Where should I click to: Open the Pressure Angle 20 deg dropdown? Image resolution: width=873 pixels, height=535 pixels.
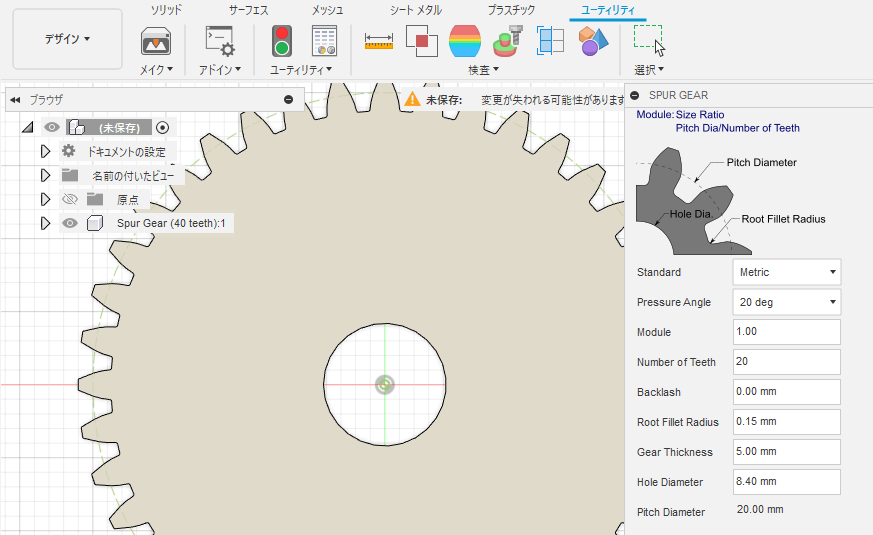[786, 302]
